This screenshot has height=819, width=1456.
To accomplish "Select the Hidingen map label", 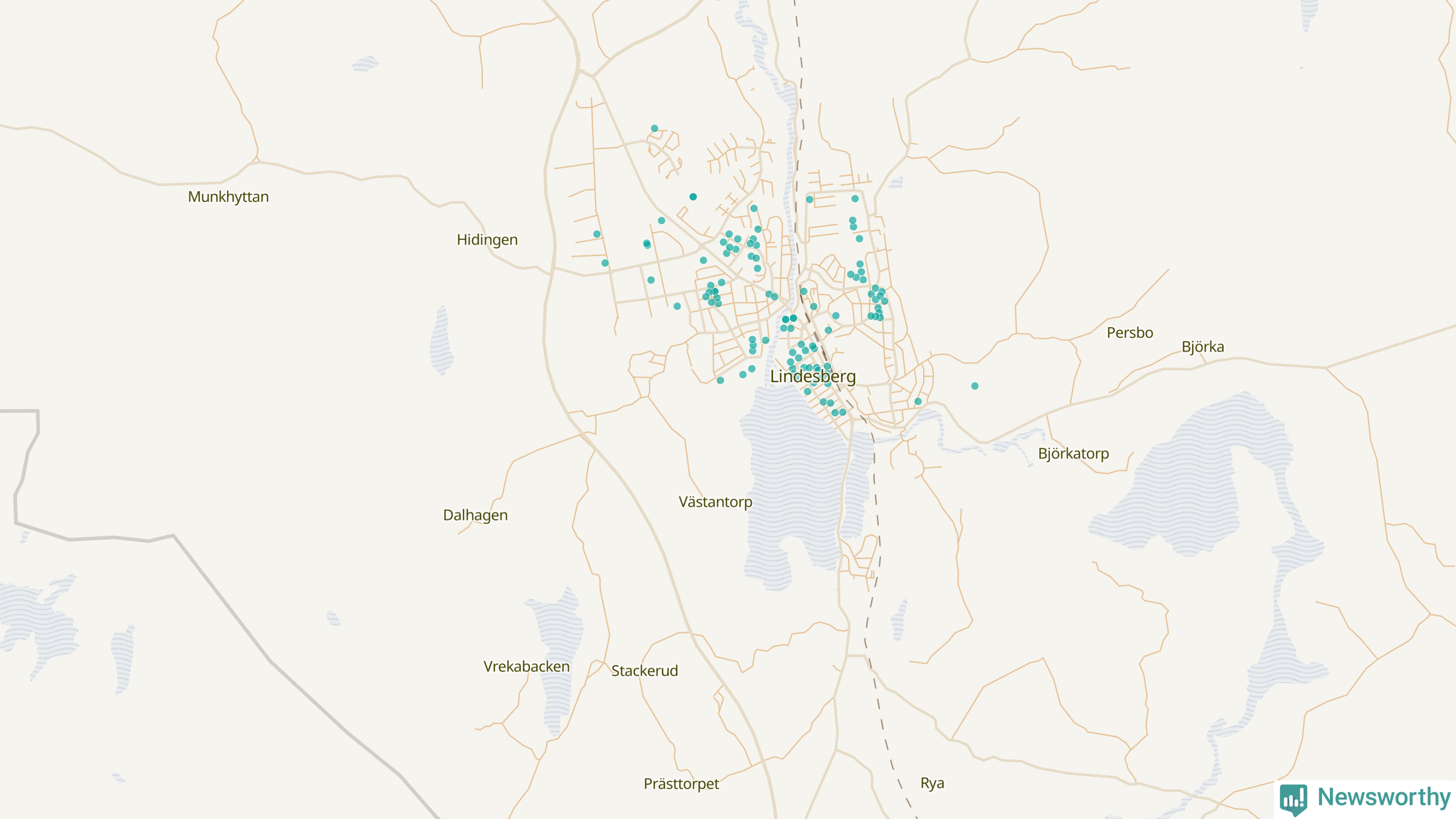I will 487,240.
